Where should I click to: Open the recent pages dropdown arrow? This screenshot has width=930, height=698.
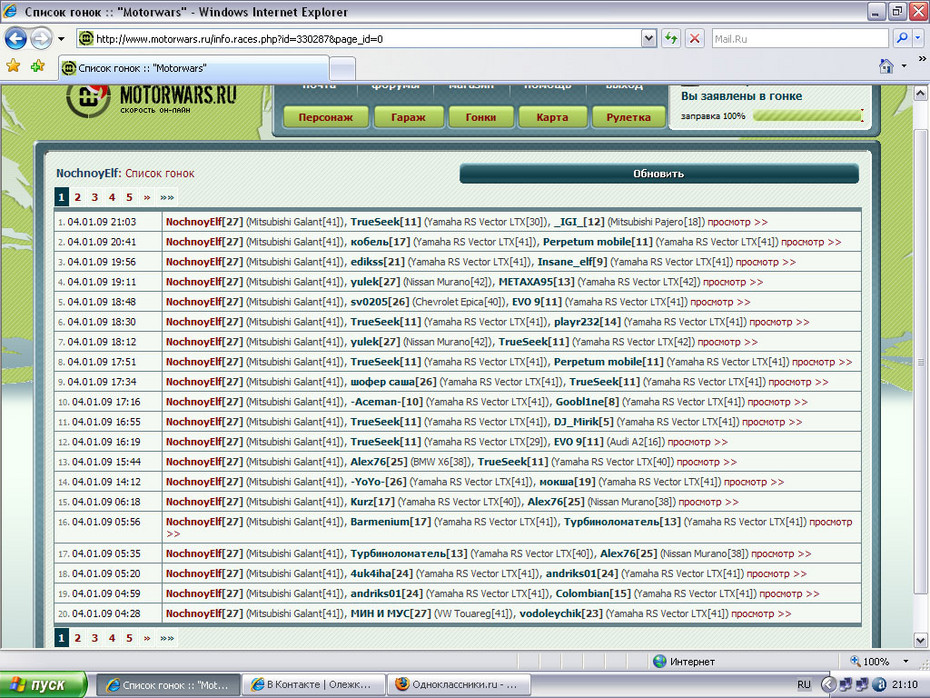(61, 39)
